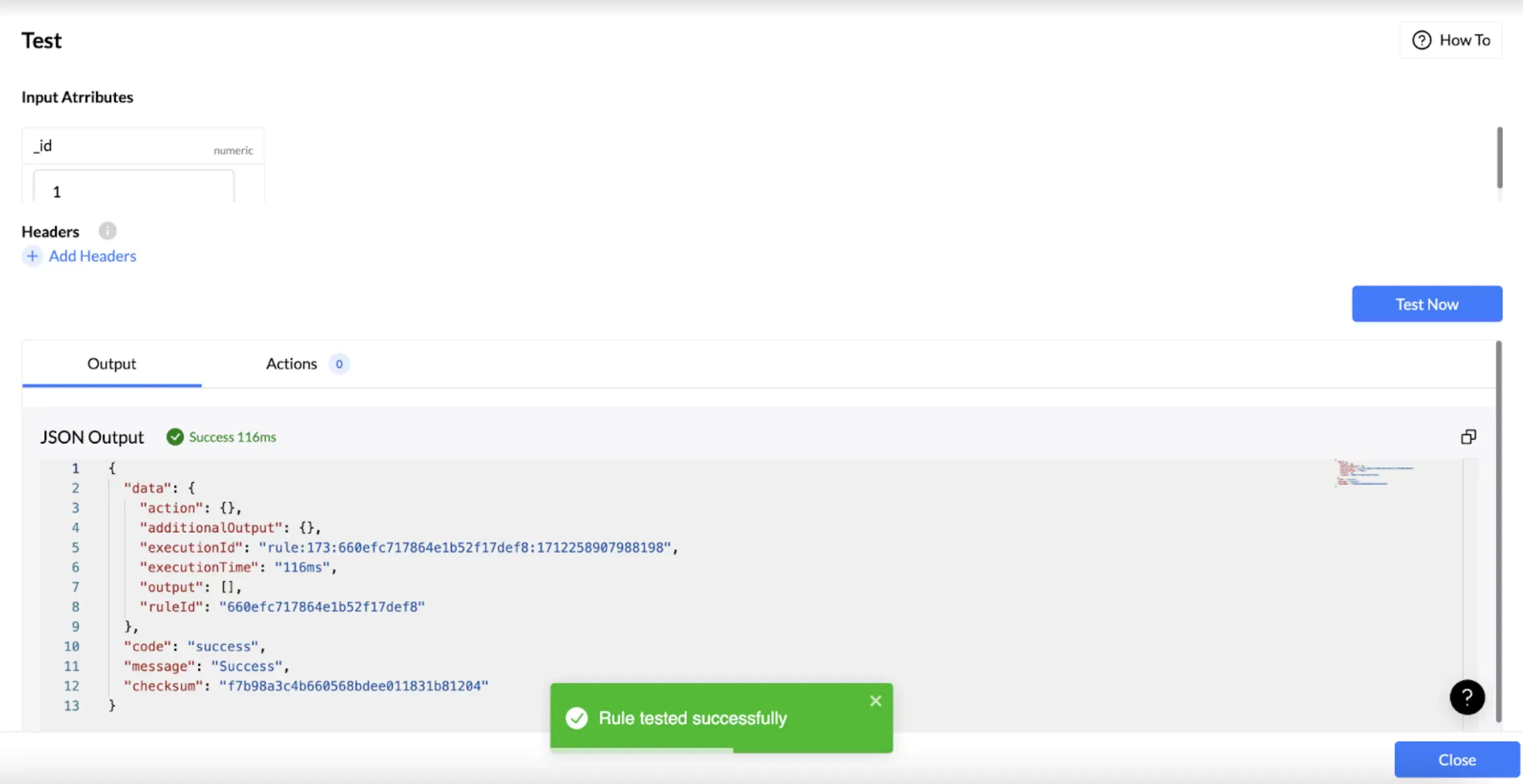Click the Headers info icon
Screen dimensions: 1523x784
click(107, 231)
